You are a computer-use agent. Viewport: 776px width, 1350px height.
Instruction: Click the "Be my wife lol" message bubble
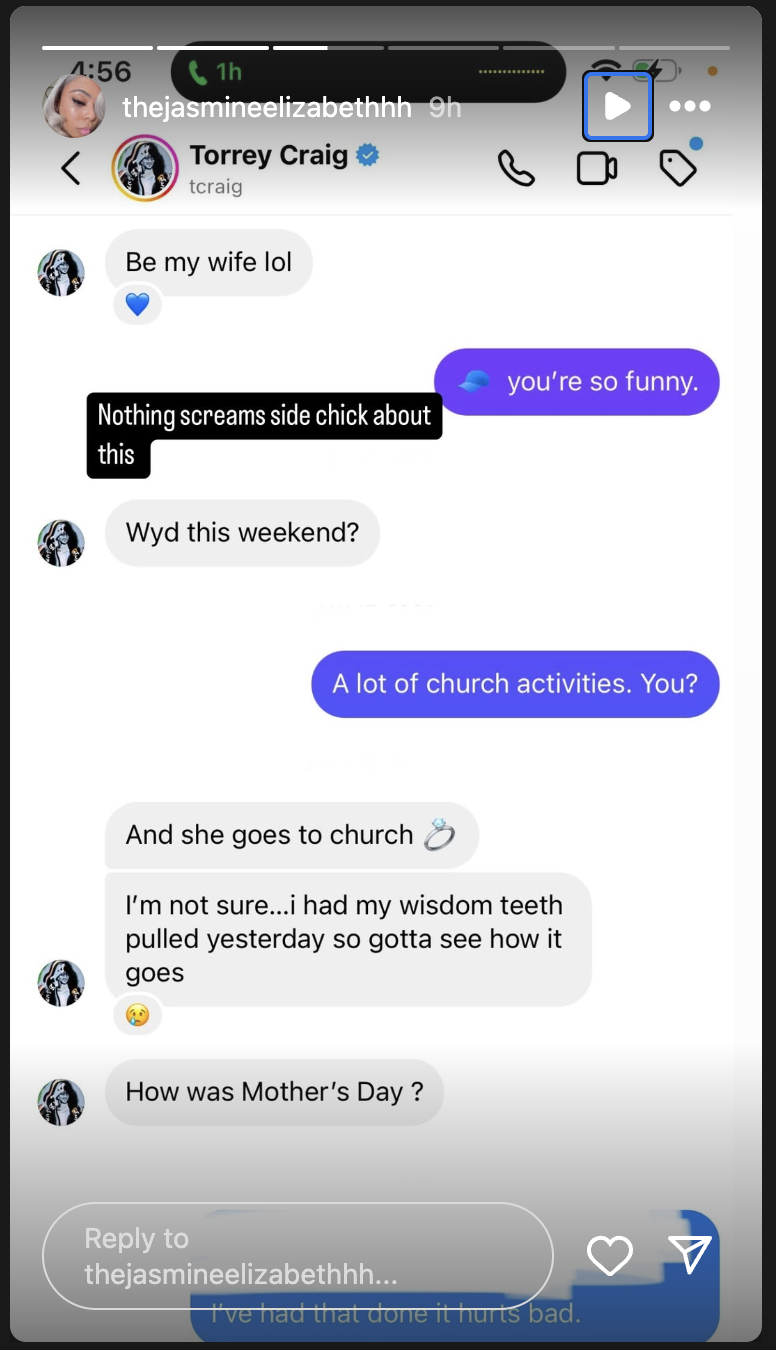pos(209,262)
